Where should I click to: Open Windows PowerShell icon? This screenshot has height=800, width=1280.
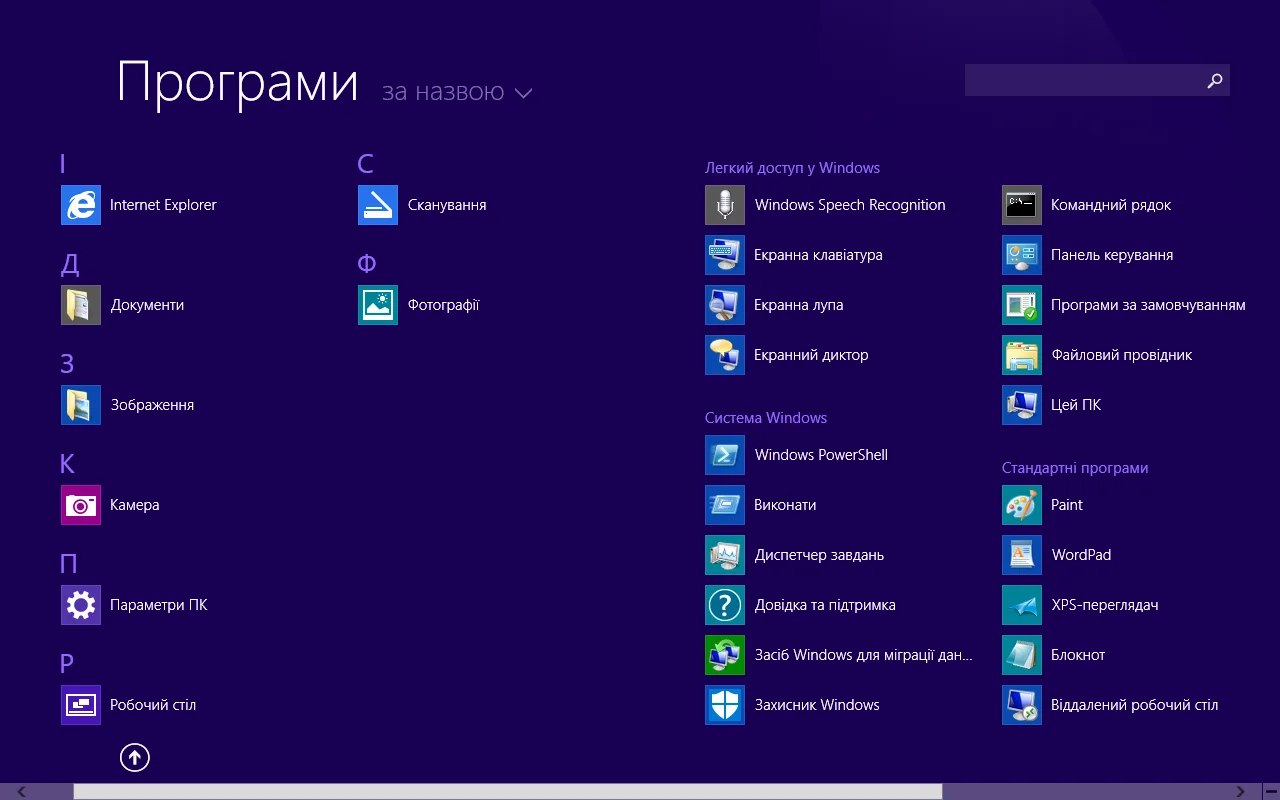[725, 455]
